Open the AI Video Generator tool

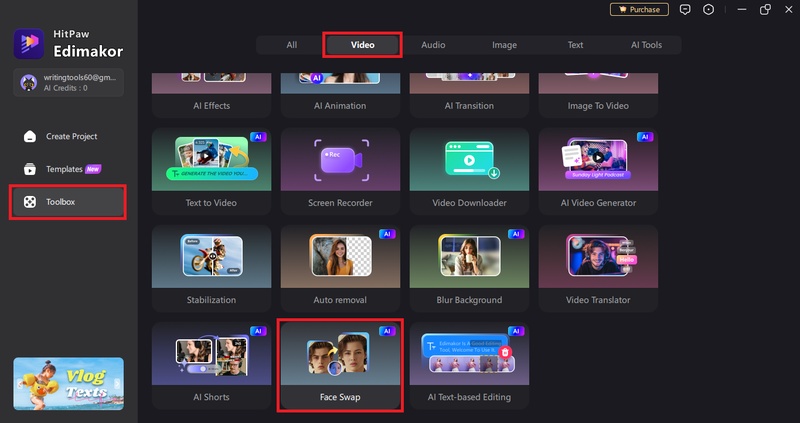[598, 171]
